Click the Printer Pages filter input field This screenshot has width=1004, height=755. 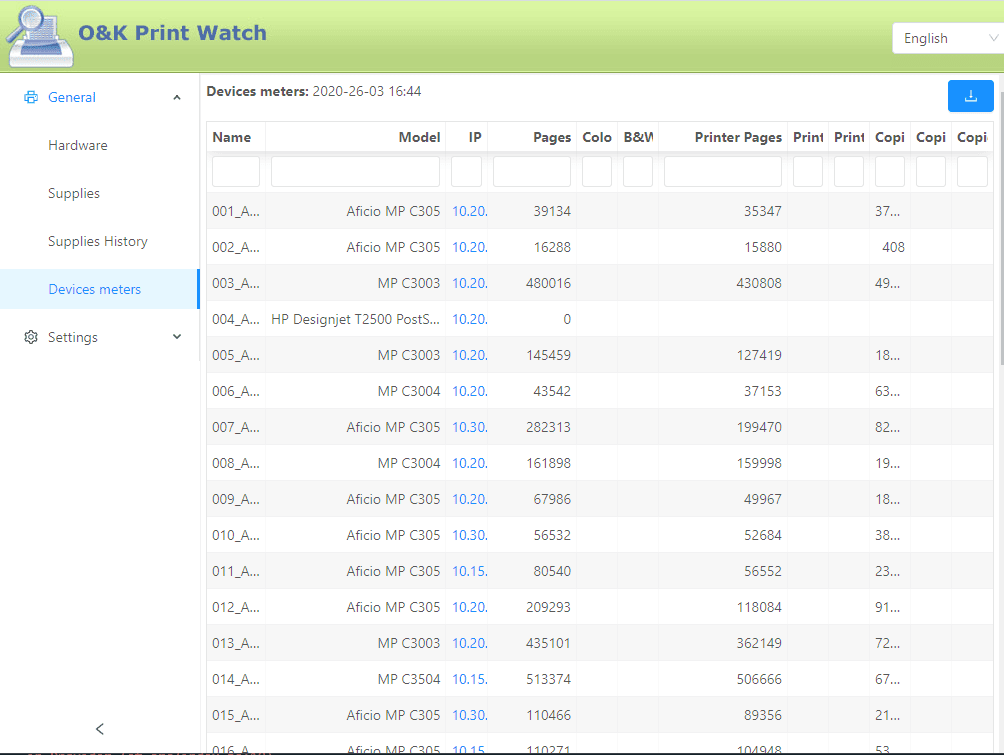(x=723, y=172)
